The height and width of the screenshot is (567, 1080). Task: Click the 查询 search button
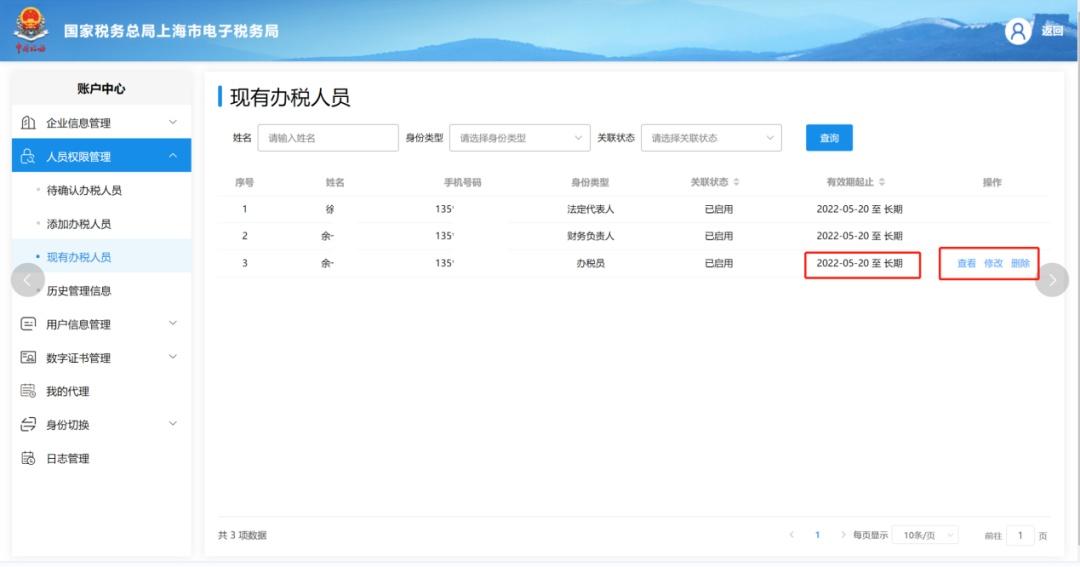pos(829,138)
